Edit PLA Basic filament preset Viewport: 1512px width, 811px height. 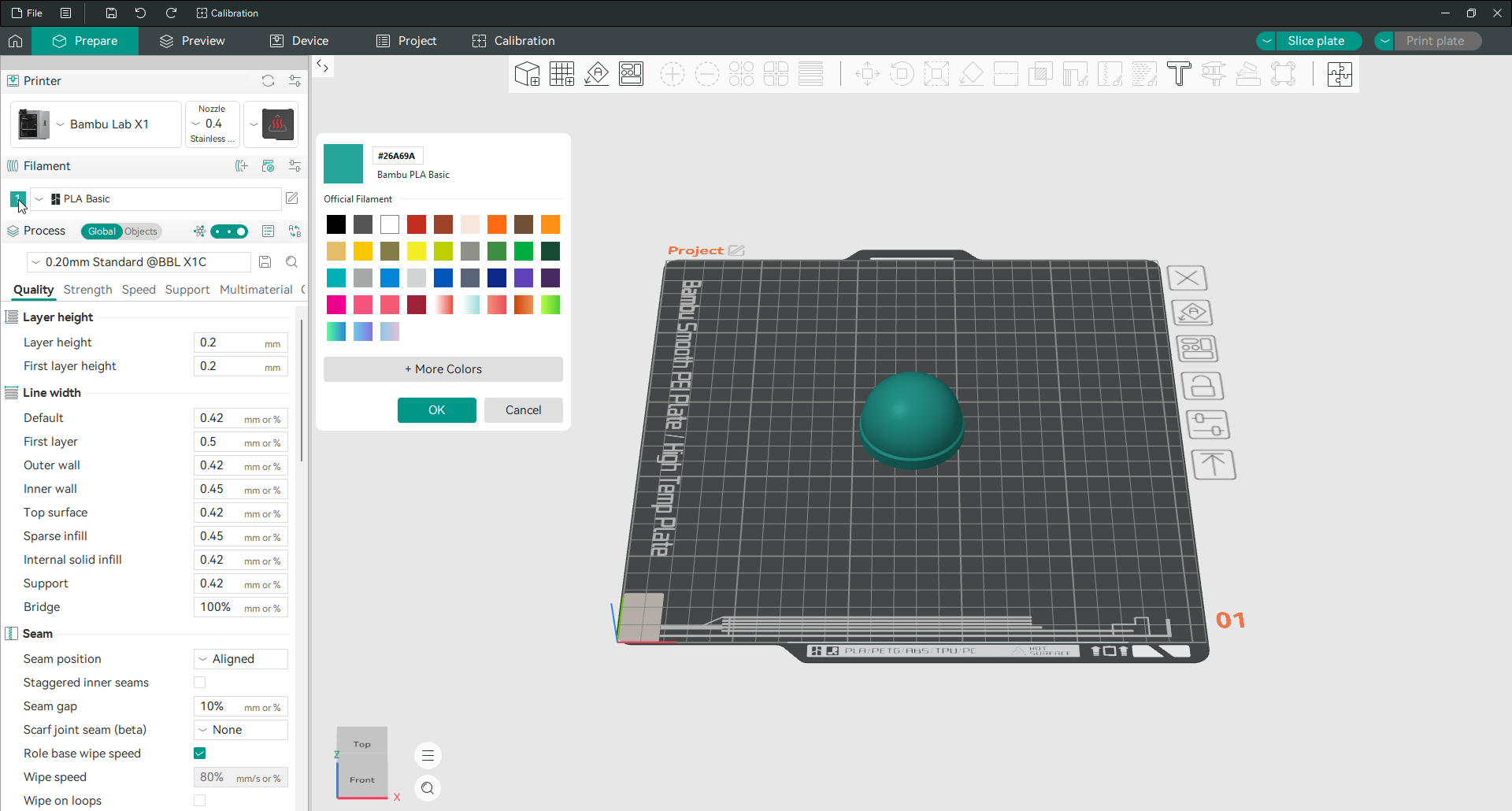(x=292, y=198)
